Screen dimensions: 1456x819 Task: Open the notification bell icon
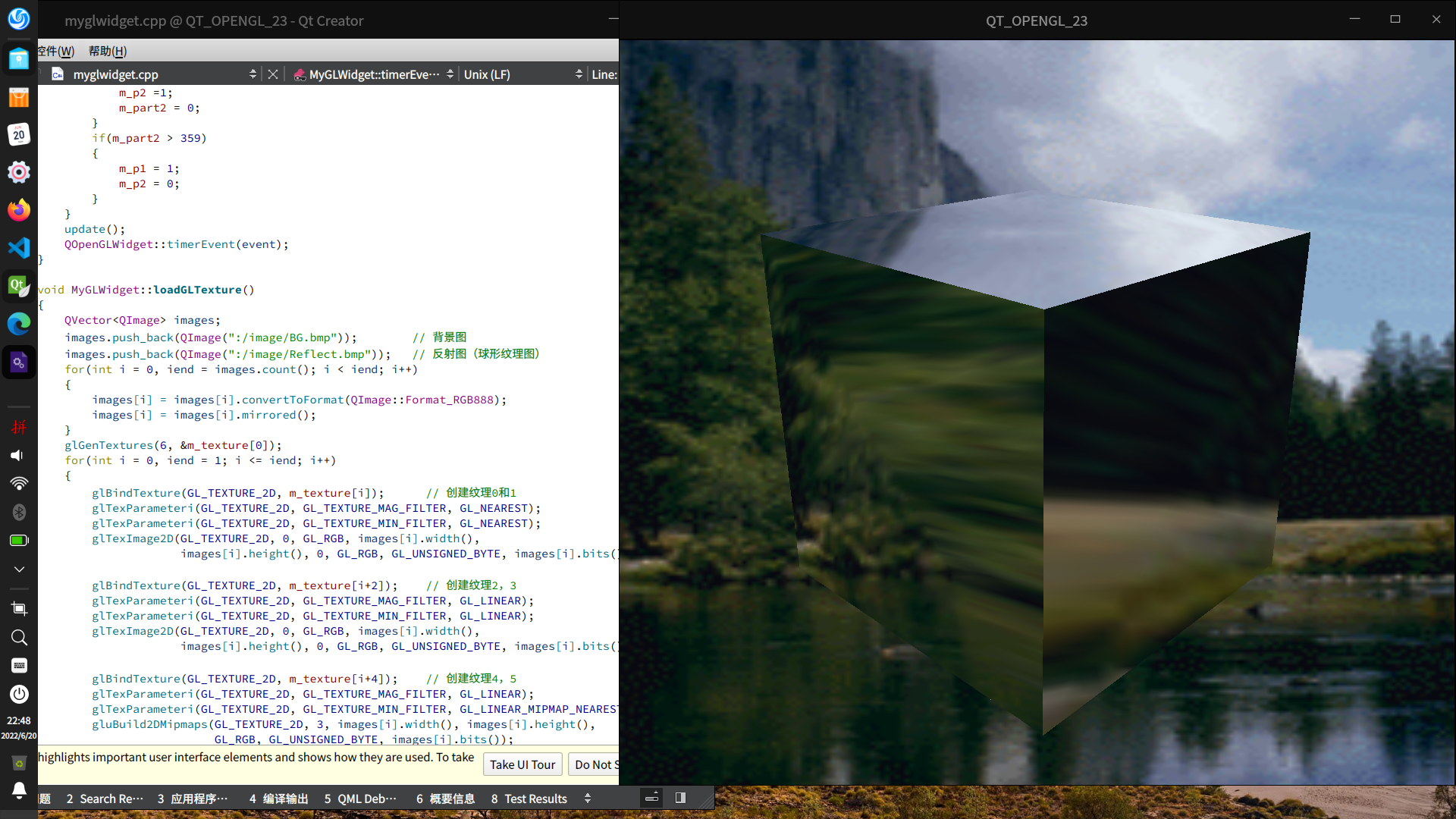[19, 790]
